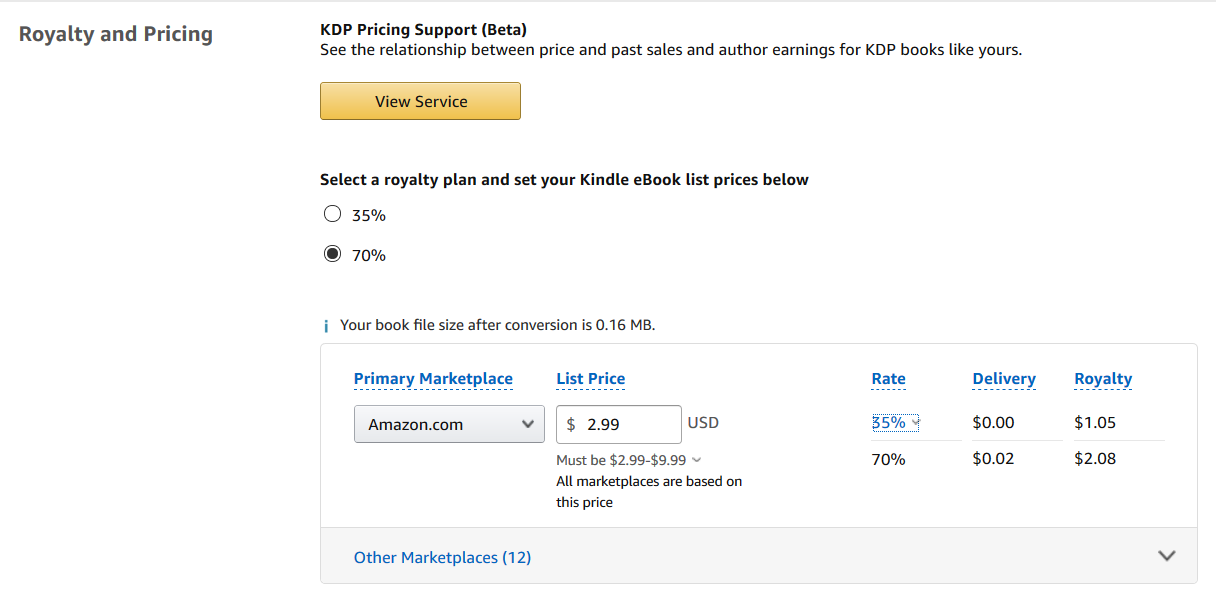Viewport: 1216px width, 595px height.
Task: Expand the Other Marketplaces chevron arrow
Action: coord(1166,556)
